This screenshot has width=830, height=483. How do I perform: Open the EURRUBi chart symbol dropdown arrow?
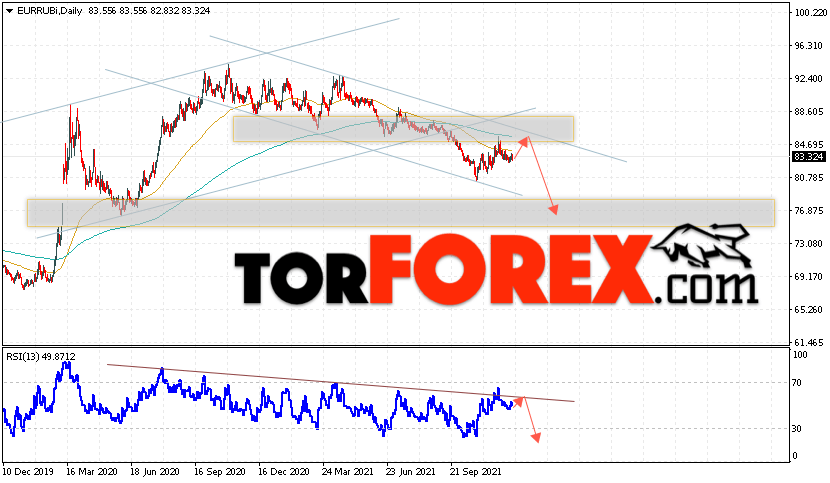[x=9, y=11]
